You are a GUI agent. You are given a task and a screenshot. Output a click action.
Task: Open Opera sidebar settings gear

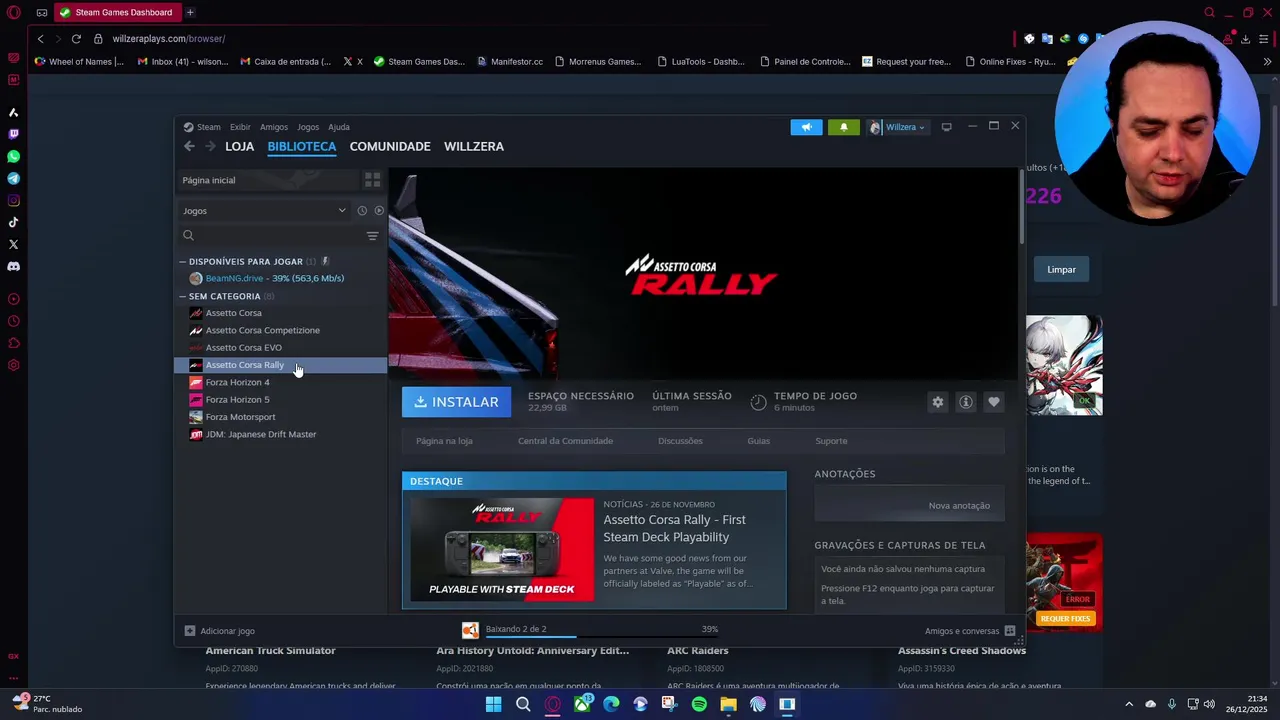(13, 365)
